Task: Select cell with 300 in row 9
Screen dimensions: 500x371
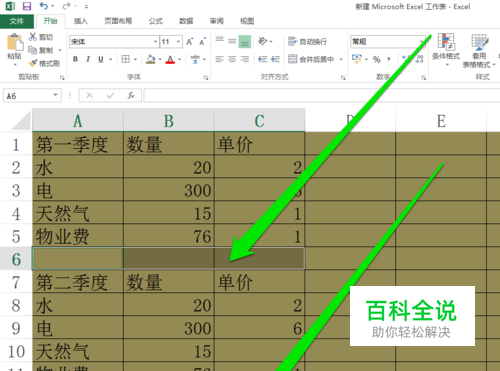Action: click(x=169, y=328)
